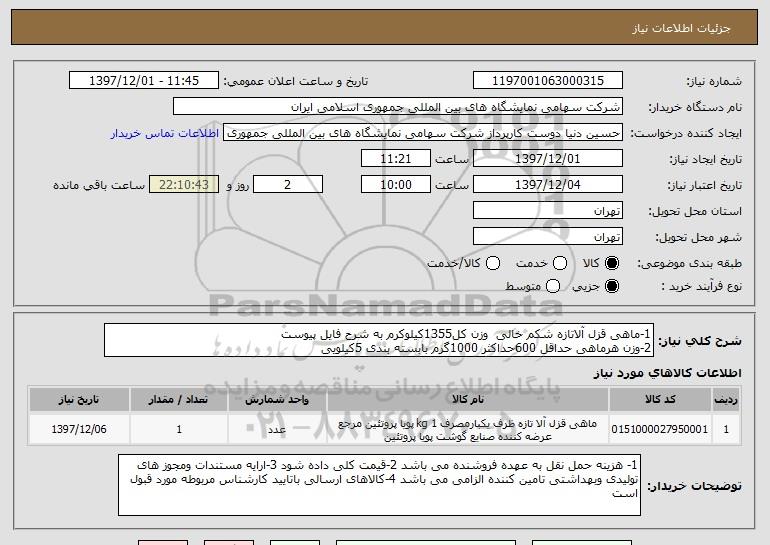Click the remaining days field showing 2
This screenshot has width=770, height=545.
[x=288, y=185]
